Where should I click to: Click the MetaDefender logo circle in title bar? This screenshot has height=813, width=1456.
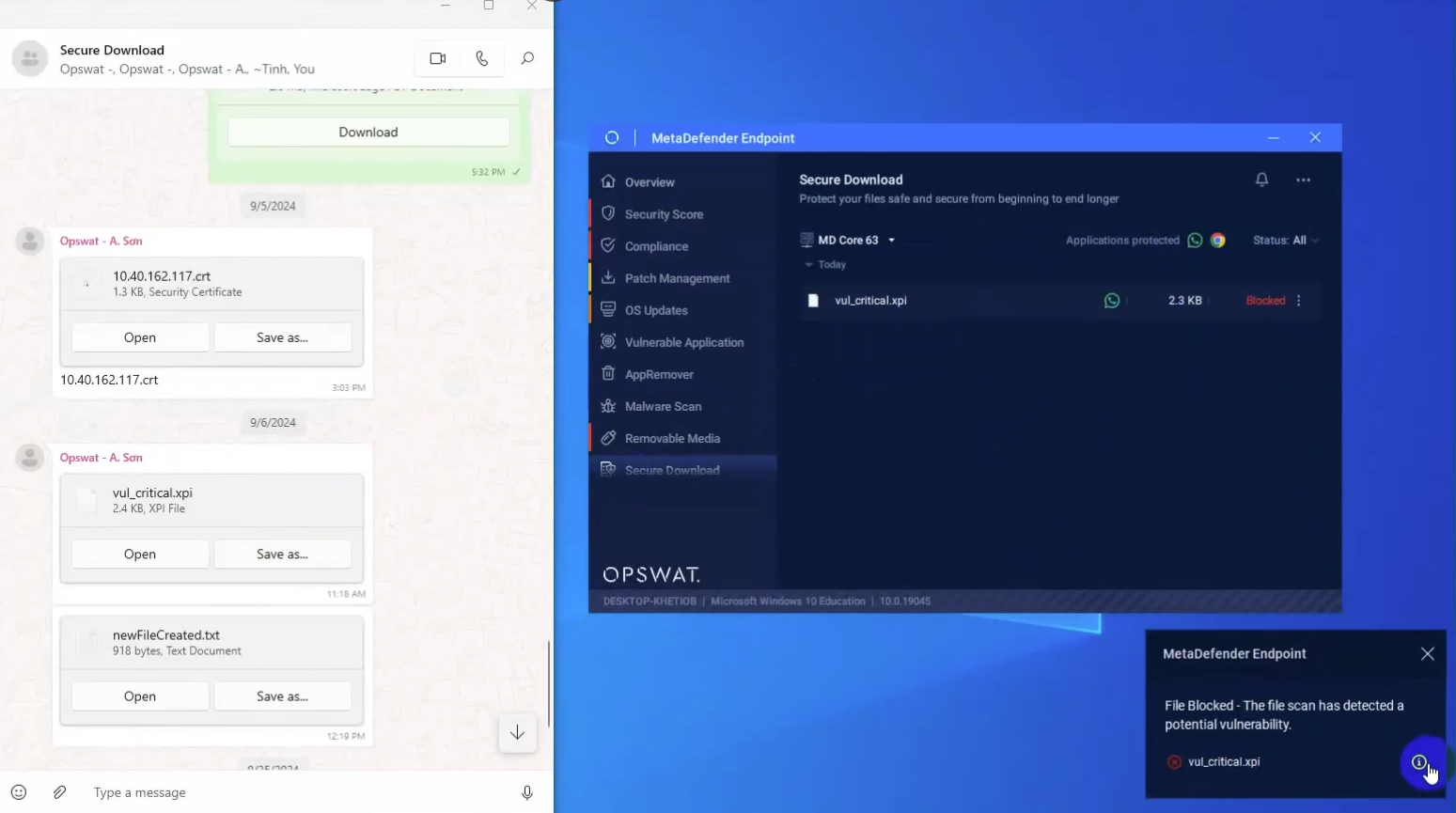click(612, 138)
